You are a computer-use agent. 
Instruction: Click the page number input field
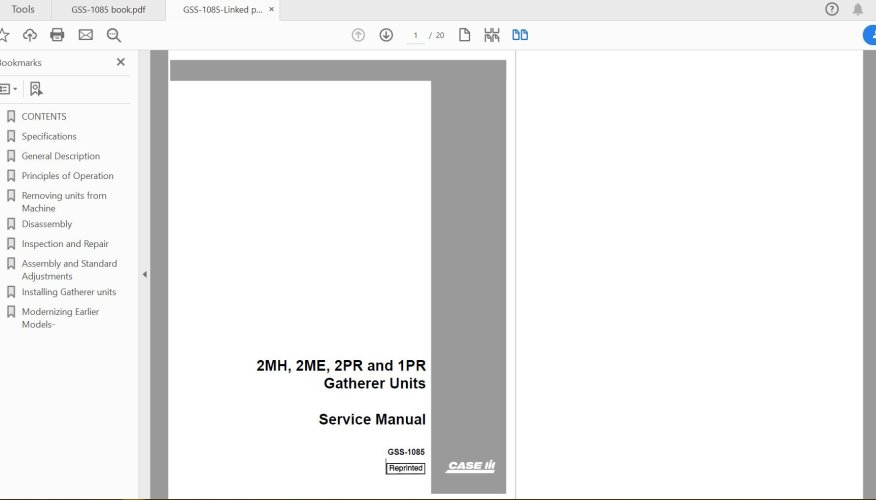point(415,35)
